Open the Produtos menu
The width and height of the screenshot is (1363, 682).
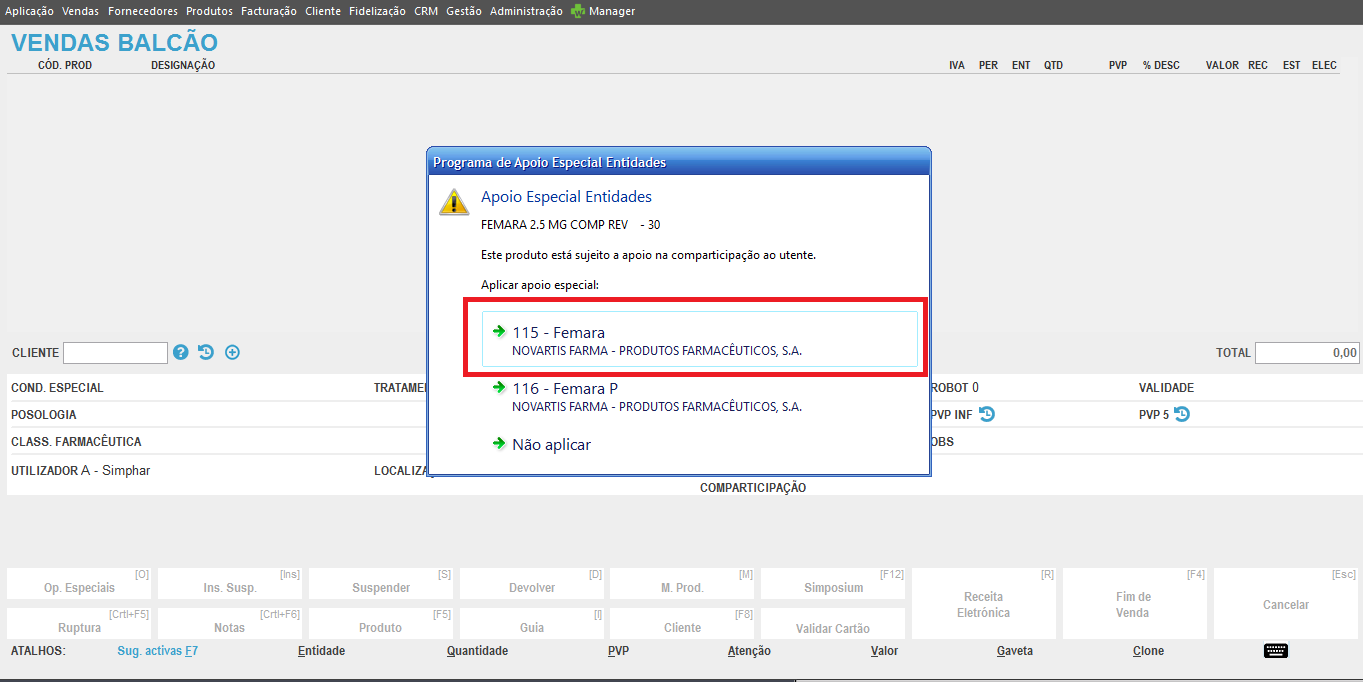pyautogui.click(x=209, y=11)
